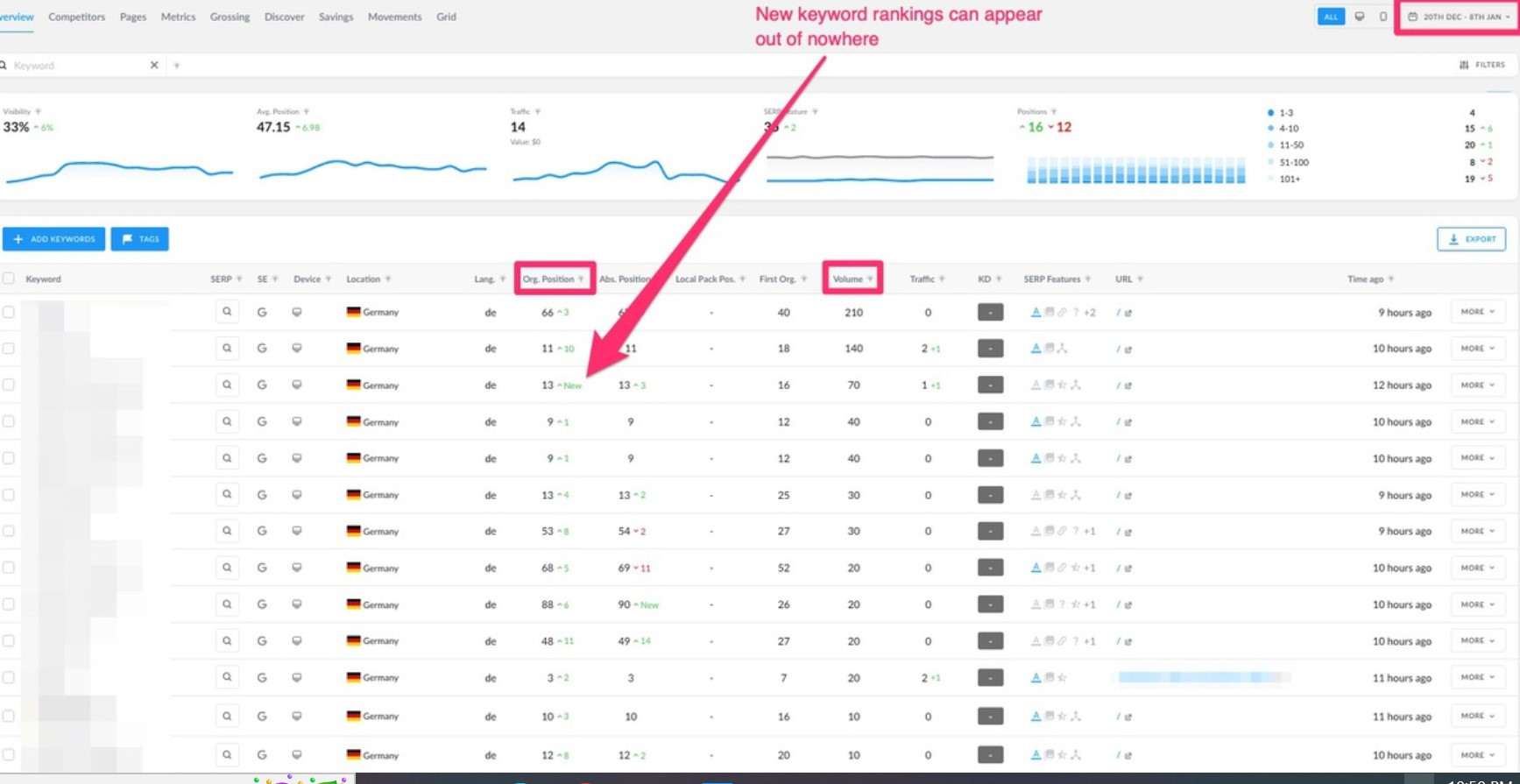Screen dimensions: 1520x784
Task: Click the Export button
Action: [1471, 239]
